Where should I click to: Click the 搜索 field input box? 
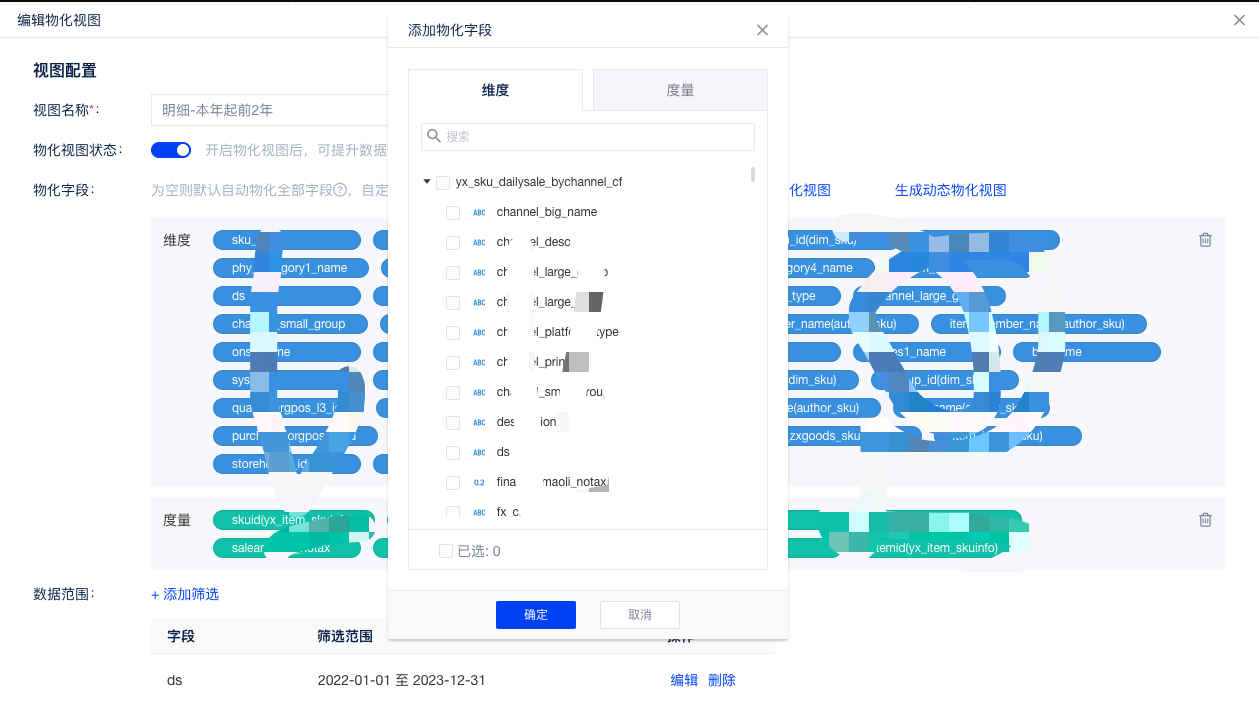[595, 136]
